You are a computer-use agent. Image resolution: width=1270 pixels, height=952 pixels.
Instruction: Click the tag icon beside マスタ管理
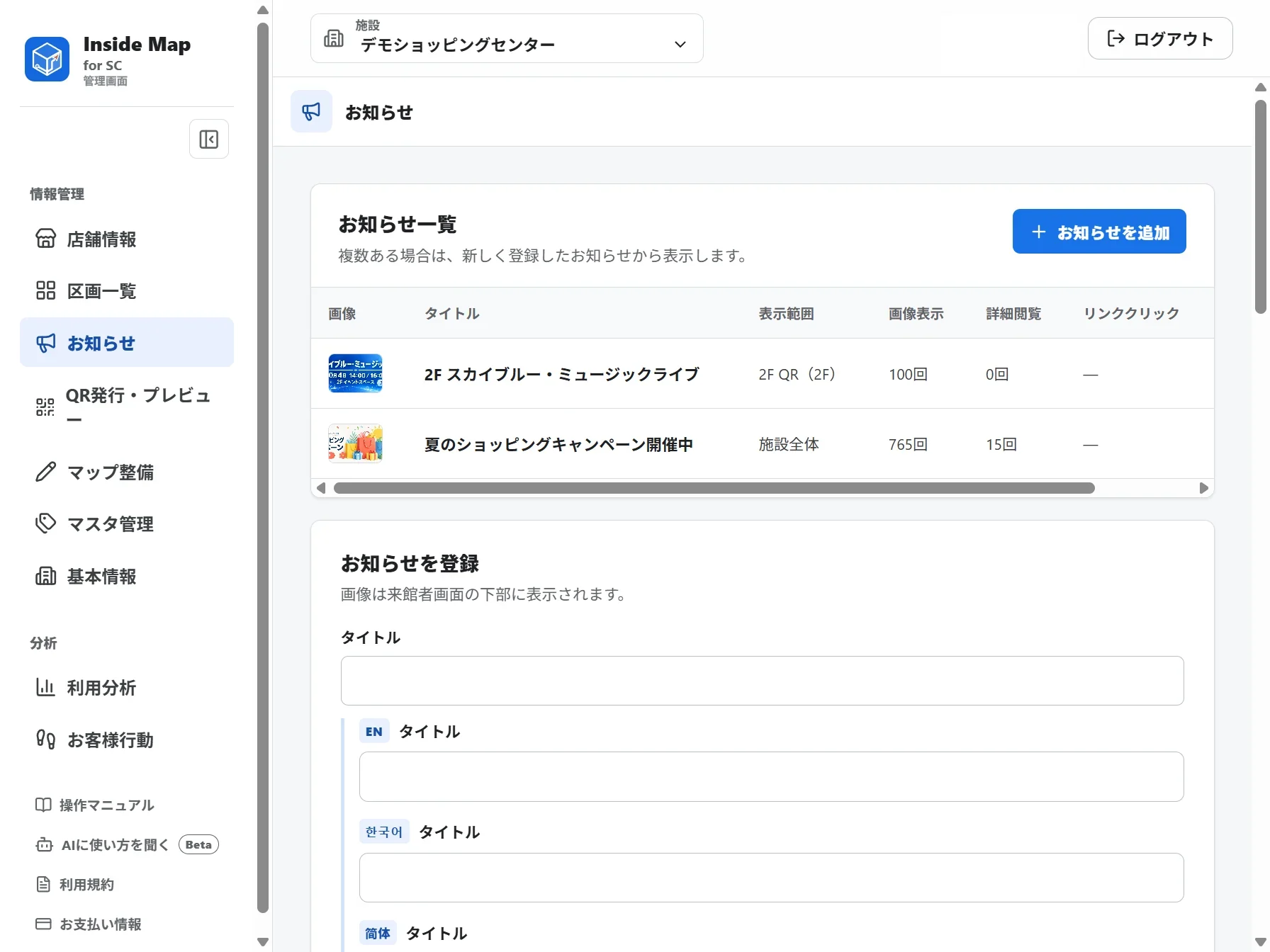point(45,523)
